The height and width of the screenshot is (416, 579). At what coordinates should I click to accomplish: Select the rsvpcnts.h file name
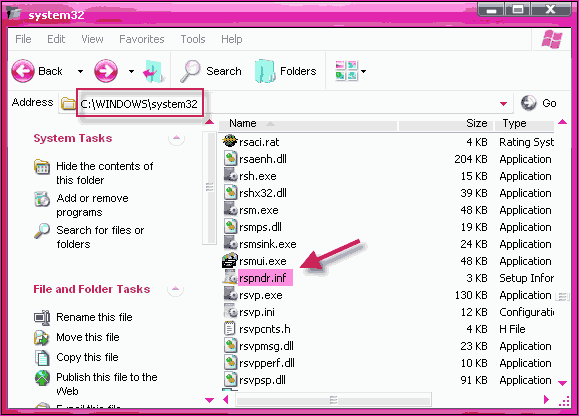[265, 329]
